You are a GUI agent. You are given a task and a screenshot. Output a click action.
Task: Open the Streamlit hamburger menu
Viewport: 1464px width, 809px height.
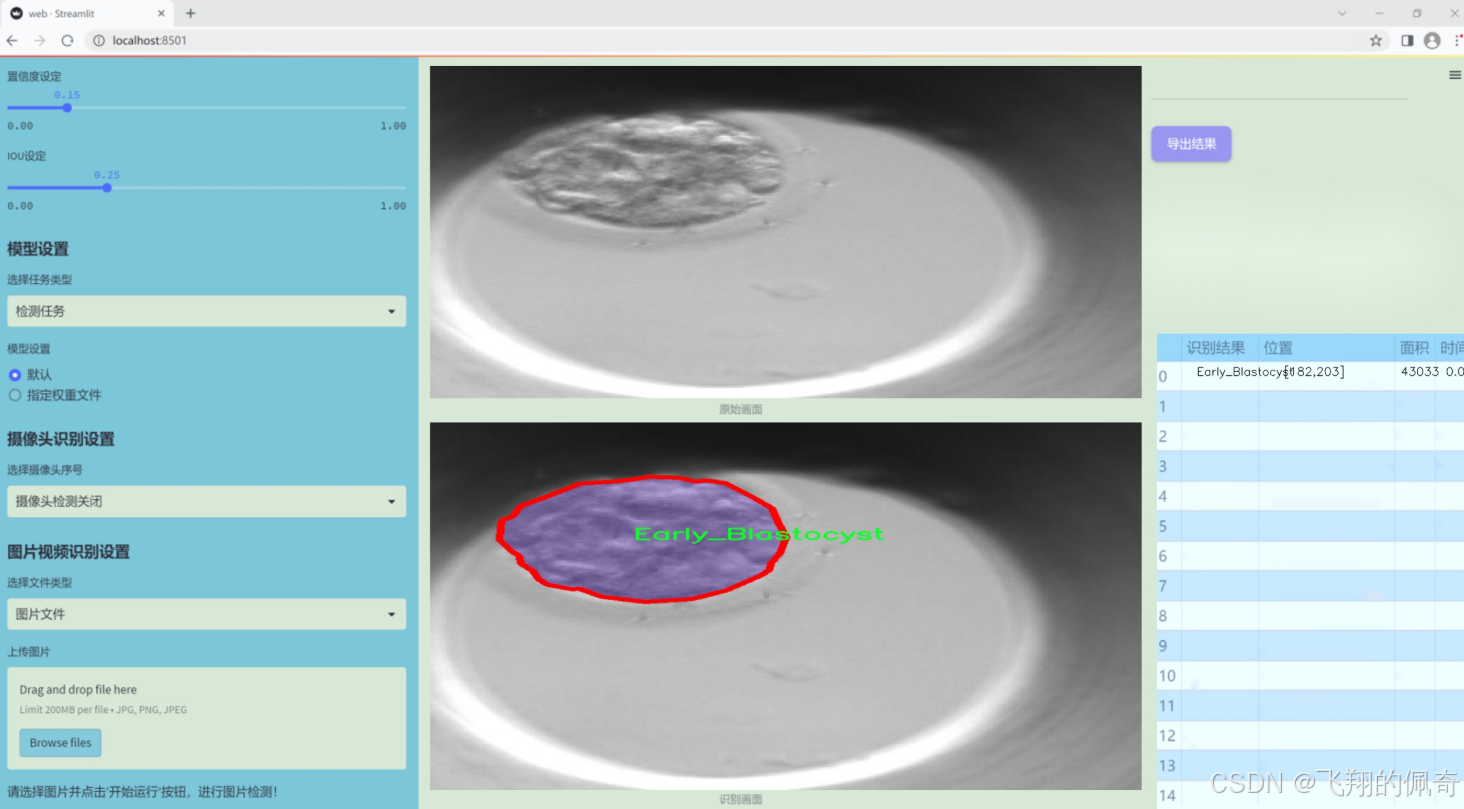pyautogui.click(x=1455, y=75)
